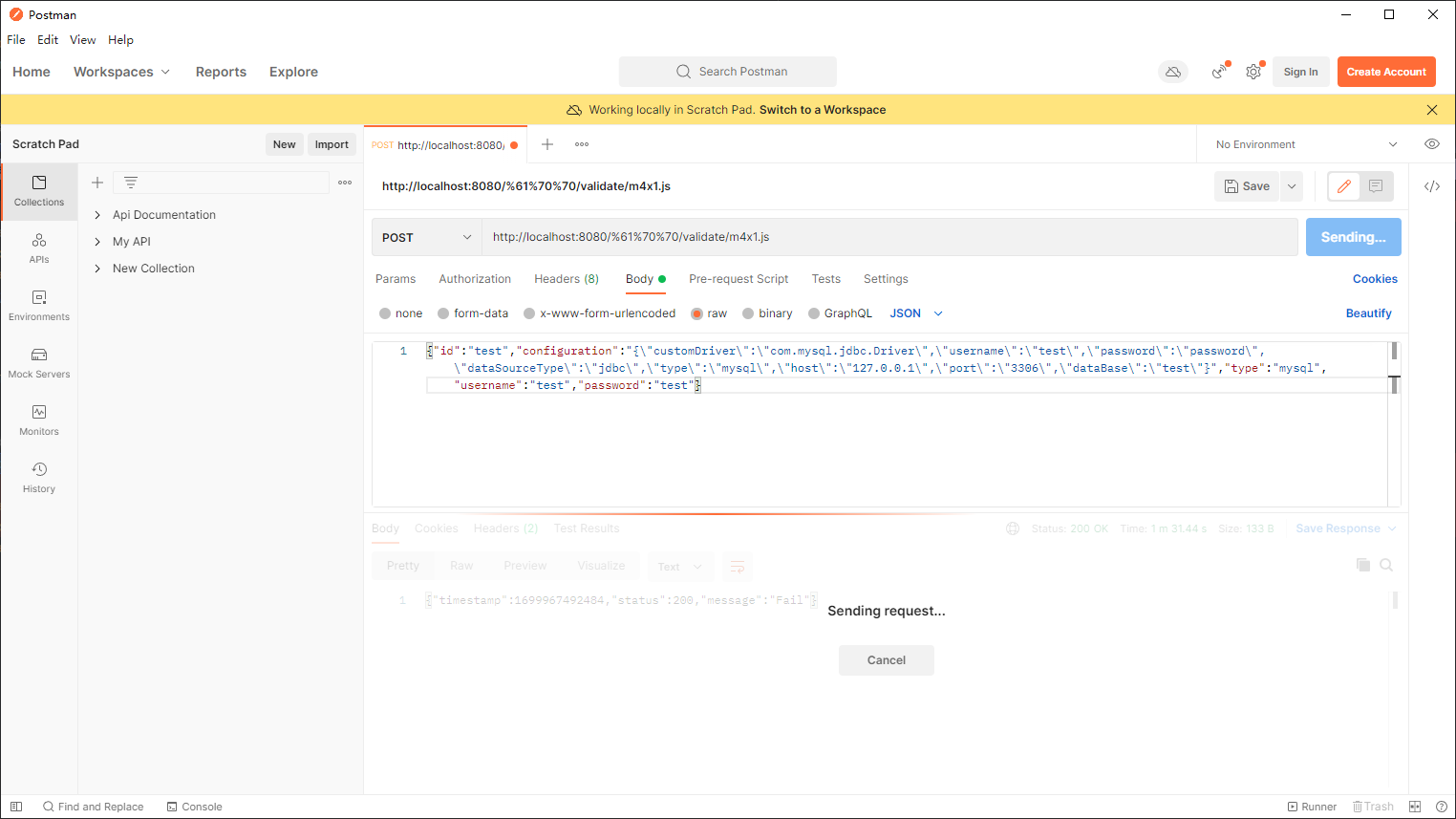Click the collections filter icon
Image resolution: width=1456 pixels, height=819 pixels.
click(x=131, y=183)
